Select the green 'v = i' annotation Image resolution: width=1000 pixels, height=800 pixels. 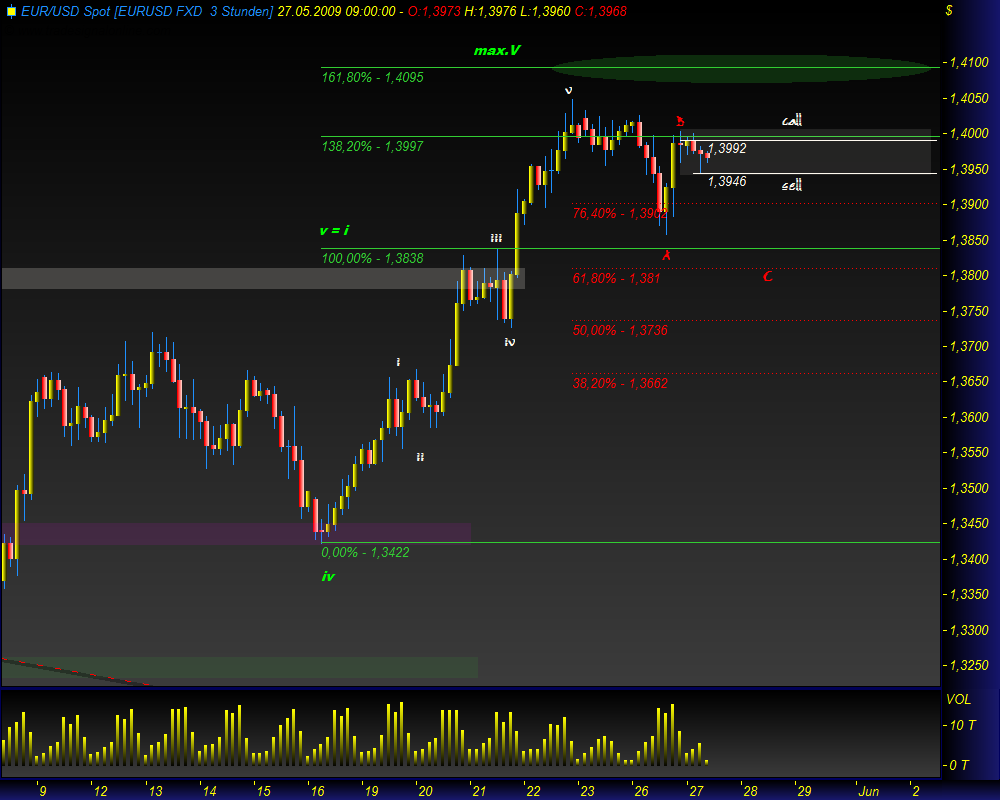point(334,230)
